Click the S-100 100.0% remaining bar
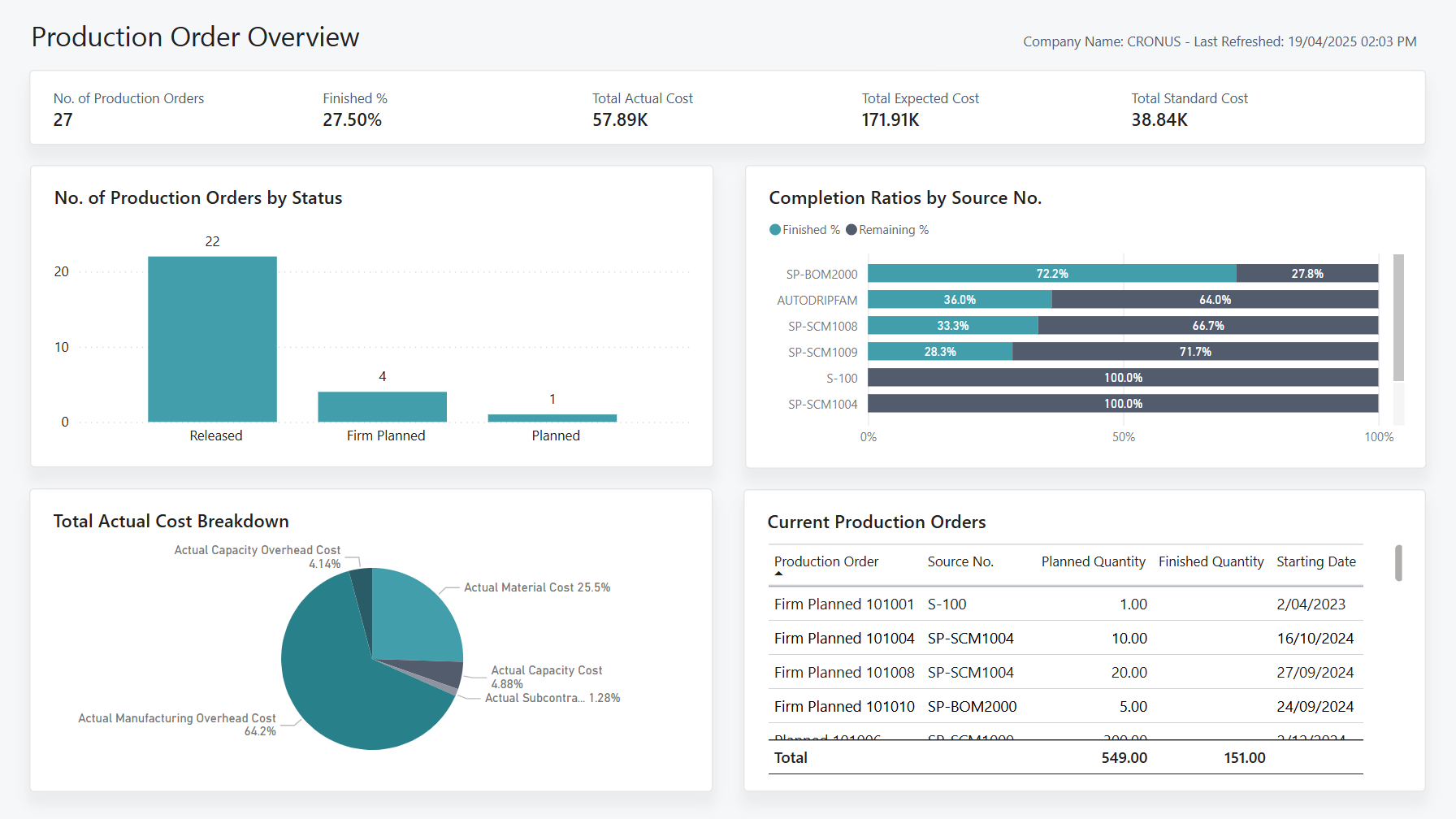 point(1123,377)
